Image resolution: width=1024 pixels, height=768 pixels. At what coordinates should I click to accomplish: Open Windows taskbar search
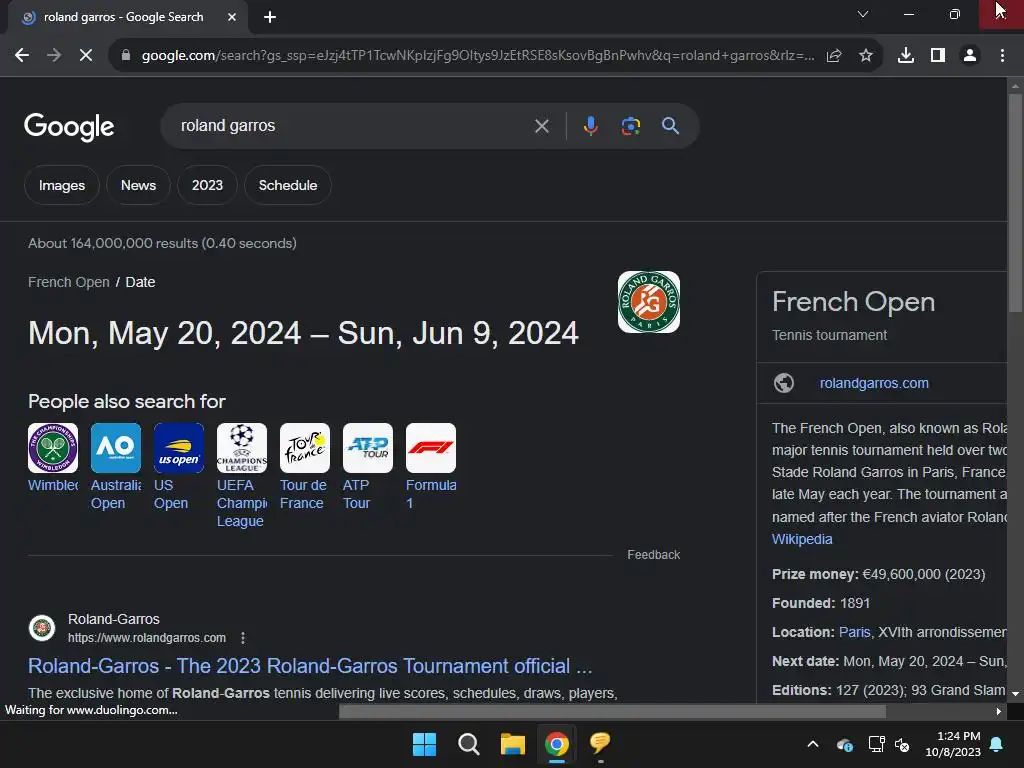pos(468,744)
